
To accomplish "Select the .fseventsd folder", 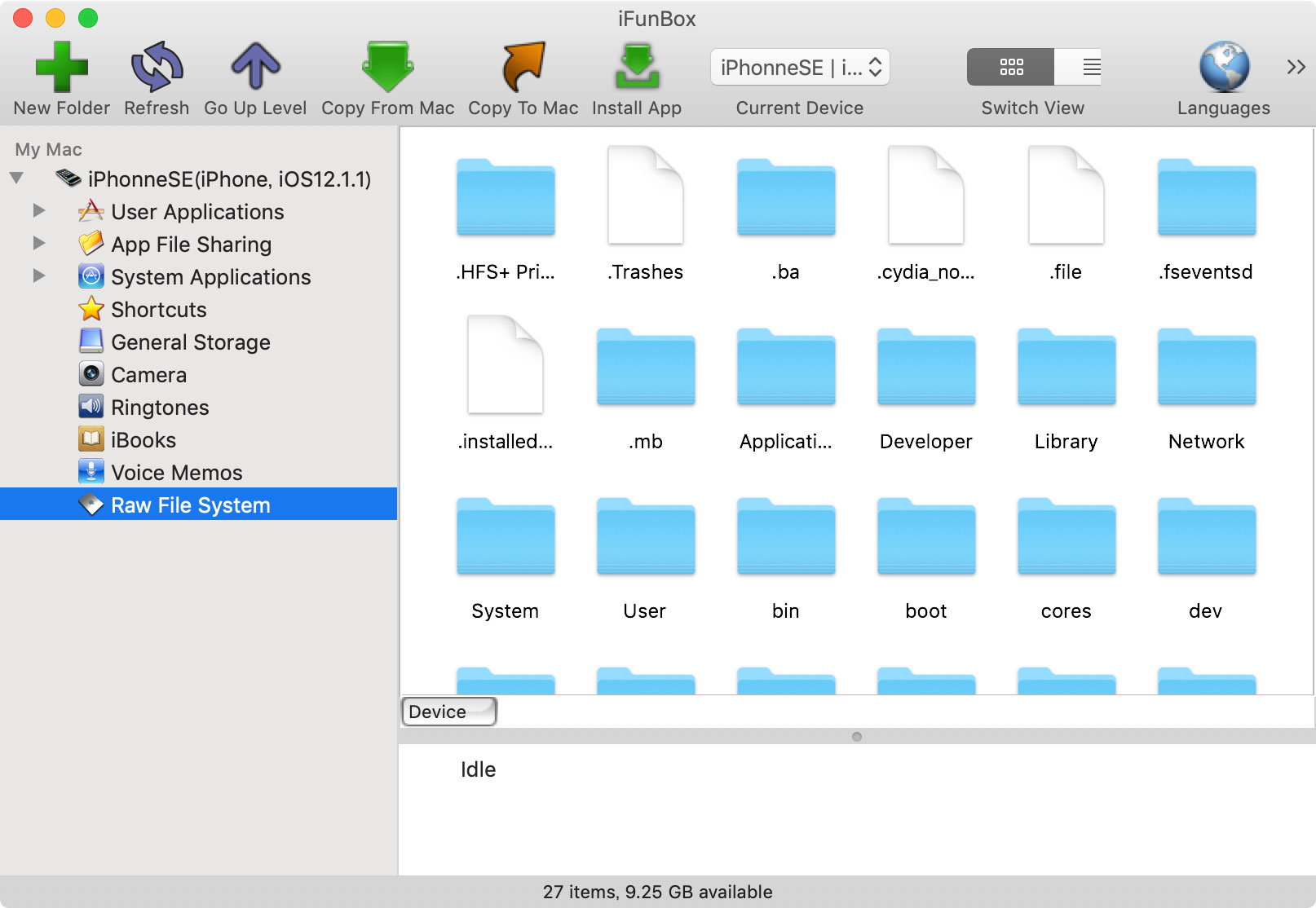I will [x=1207, y=198].
